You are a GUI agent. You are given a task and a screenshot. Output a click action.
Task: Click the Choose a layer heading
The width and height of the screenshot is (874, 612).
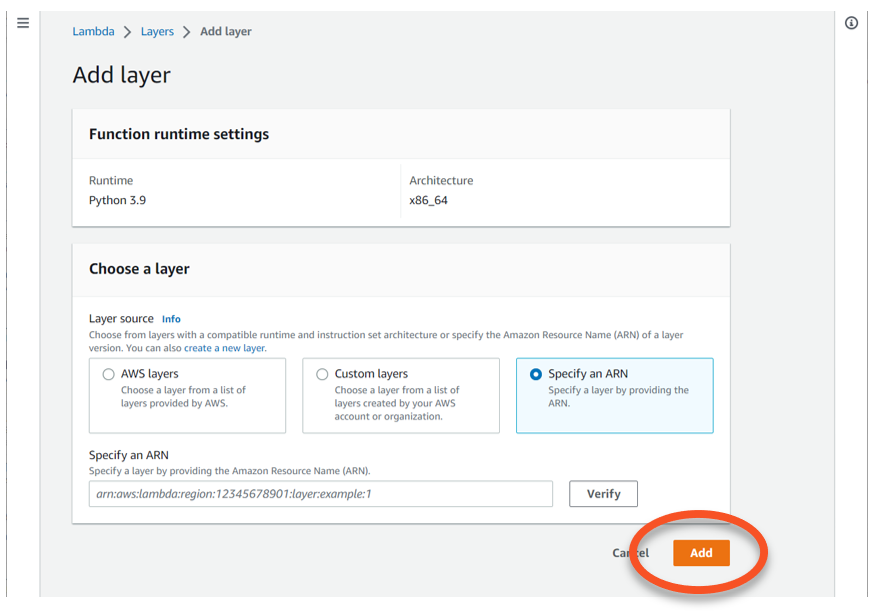139,269
